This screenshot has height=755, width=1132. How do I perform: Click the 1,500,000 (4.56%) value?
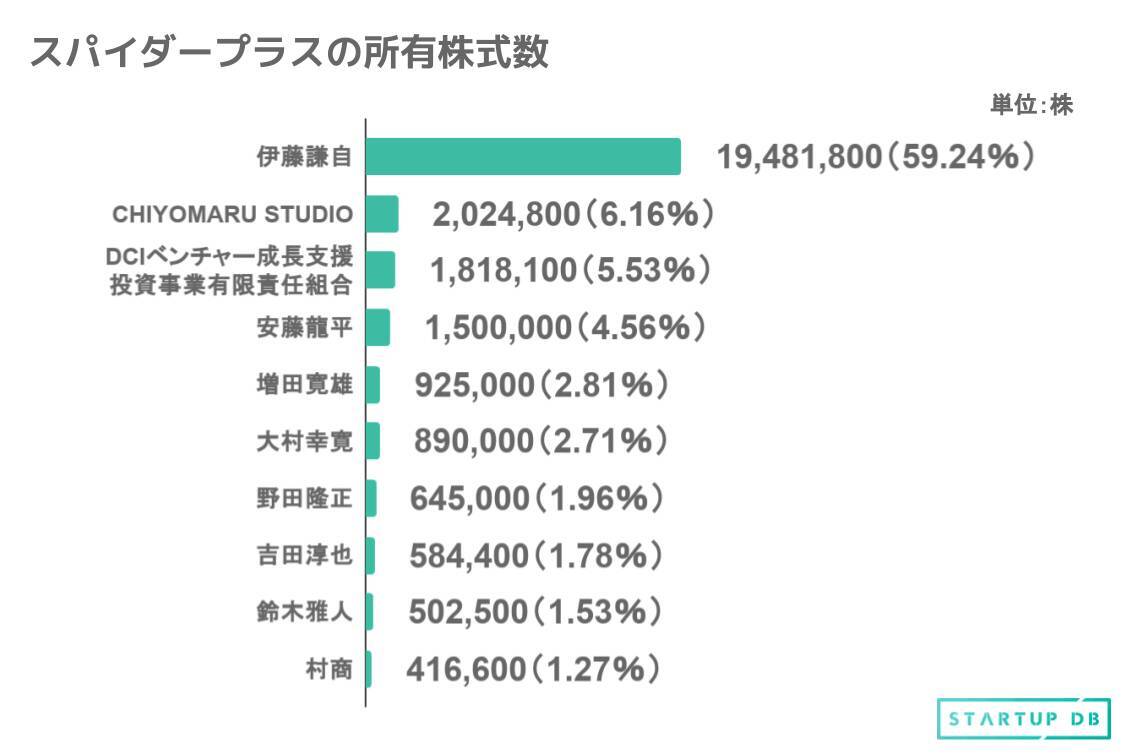click(x=566, y=327)
